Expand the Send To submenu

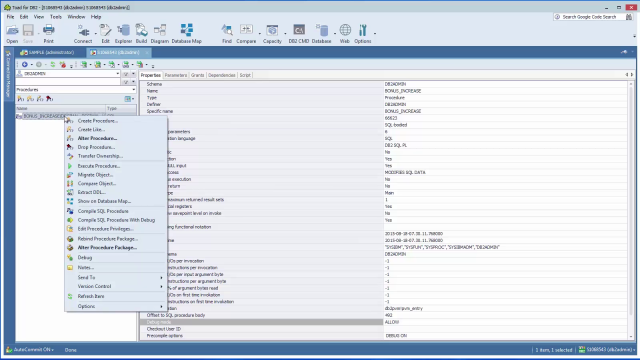[x=116, y=277]
